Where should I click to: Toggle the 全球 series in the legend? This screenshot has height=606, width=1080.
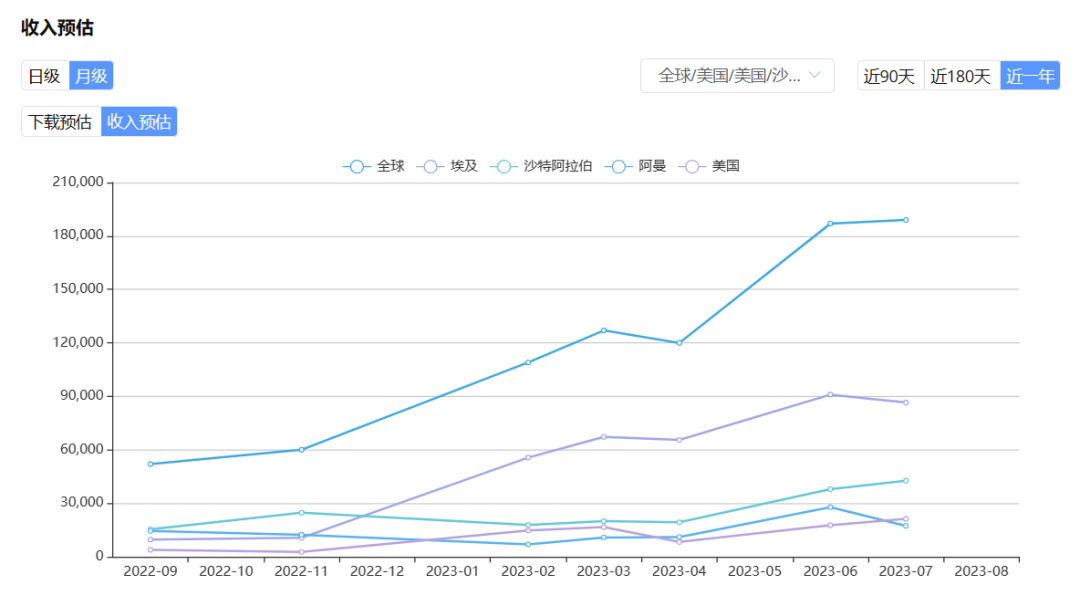click(374, 166)
